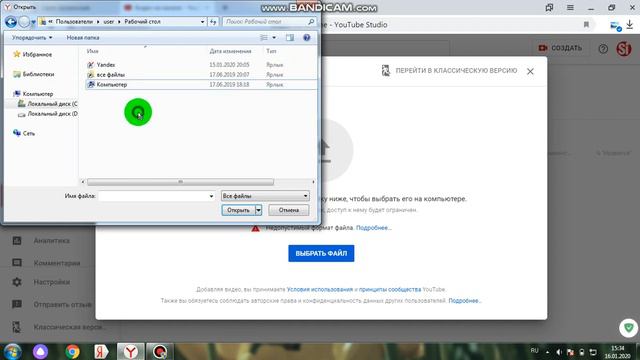Click the RU language indicator
Image resolution: width=640 pixels, height=360 pixels.
coord(534,351)
